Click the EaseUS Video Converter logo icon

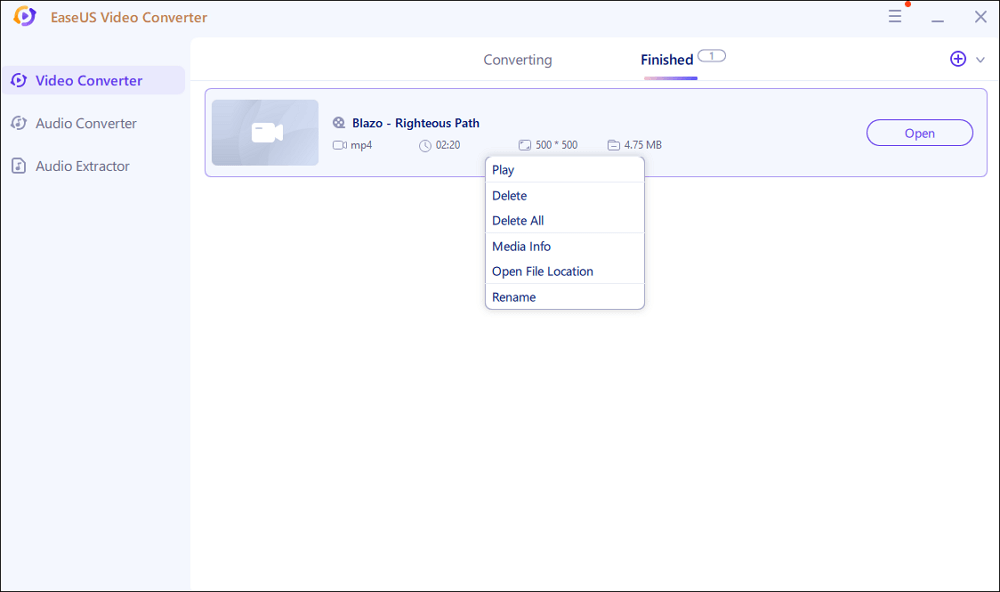tap(25, 17)
